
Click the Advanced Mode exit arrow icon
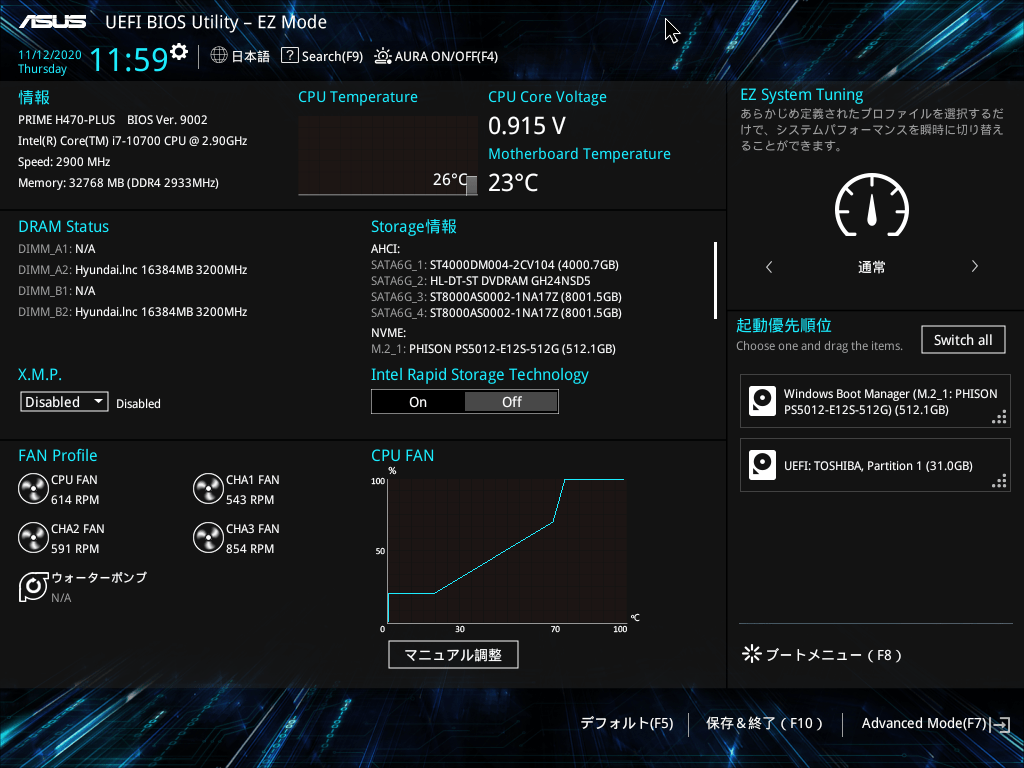point(1000,724)
